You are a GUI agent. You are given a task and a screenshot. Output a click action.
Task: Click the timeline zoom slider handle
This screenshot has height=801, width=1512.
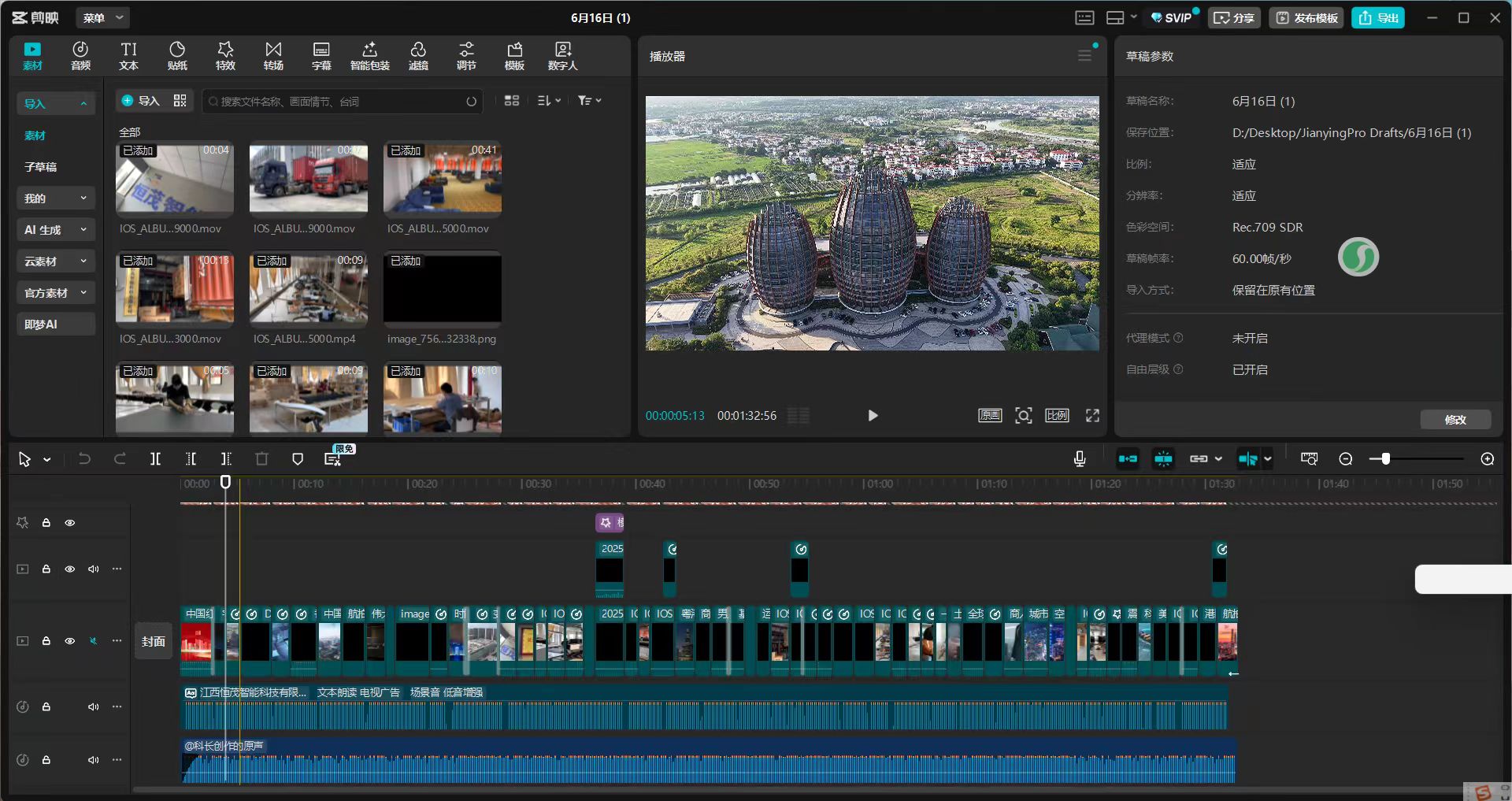click(1385, 459)
